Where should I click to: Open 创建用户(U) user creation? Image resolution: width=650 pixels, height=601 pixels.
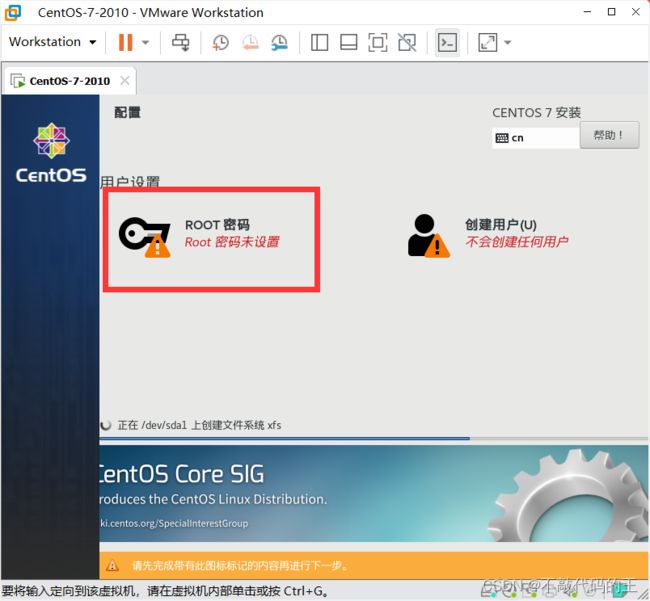[488, 235]
